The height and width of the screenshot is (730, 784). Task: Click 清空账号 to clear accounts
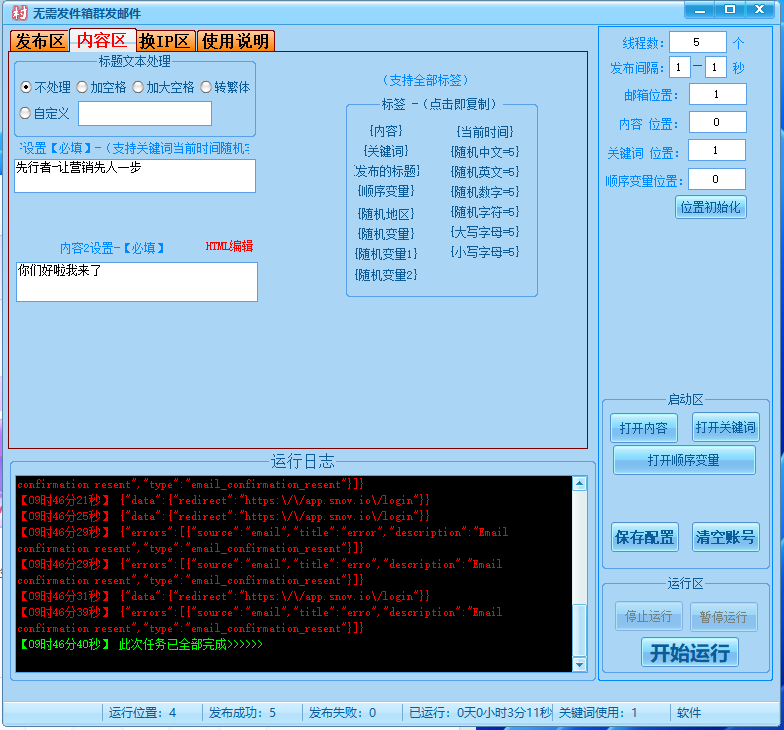(x=726, y=537)
